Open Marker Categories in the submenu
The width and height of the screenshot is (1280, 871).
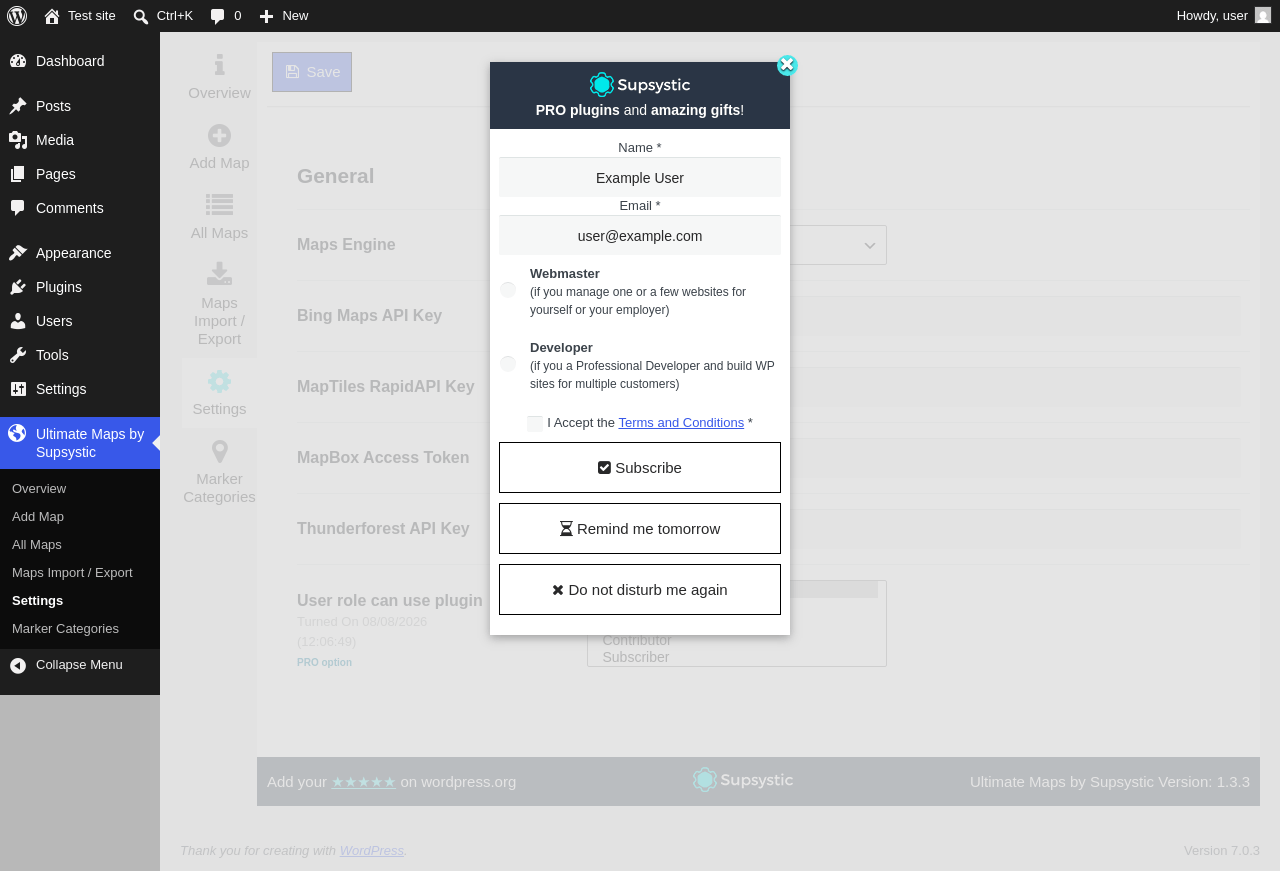click(x=65, y=629)
